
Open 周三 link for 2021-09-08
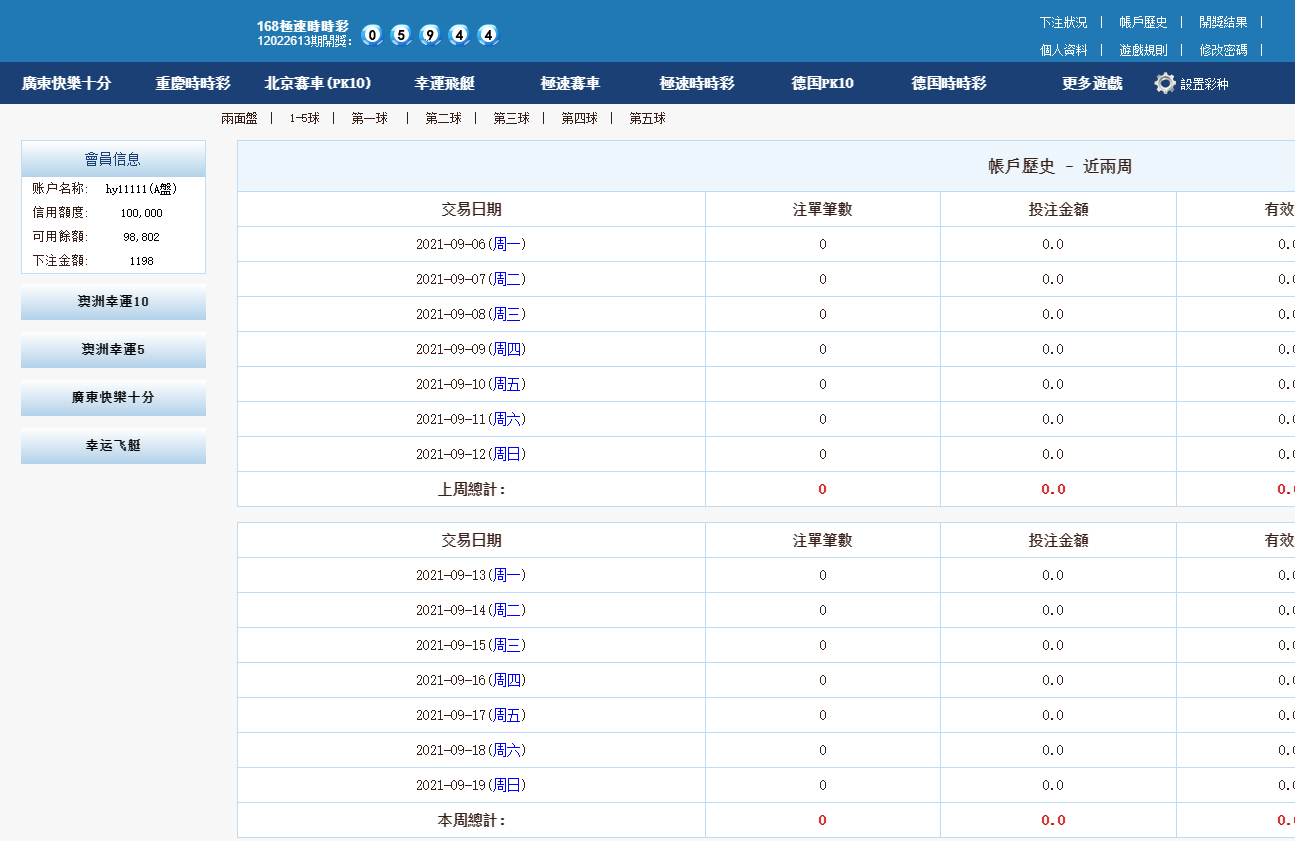508,314
